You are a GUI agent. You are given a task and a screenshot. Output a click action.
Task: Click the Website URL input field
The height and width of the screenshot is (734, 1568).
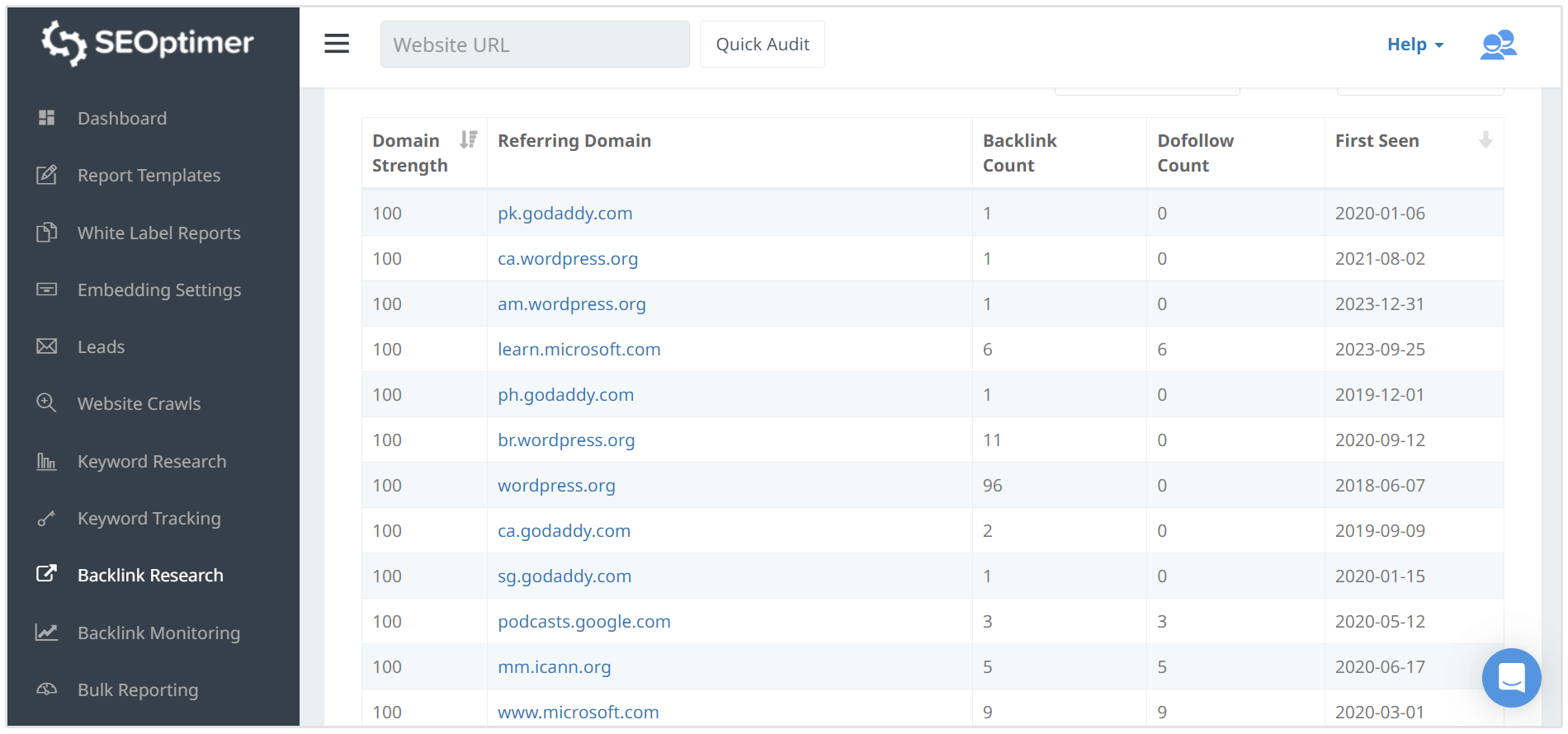(x=534, y=45)
